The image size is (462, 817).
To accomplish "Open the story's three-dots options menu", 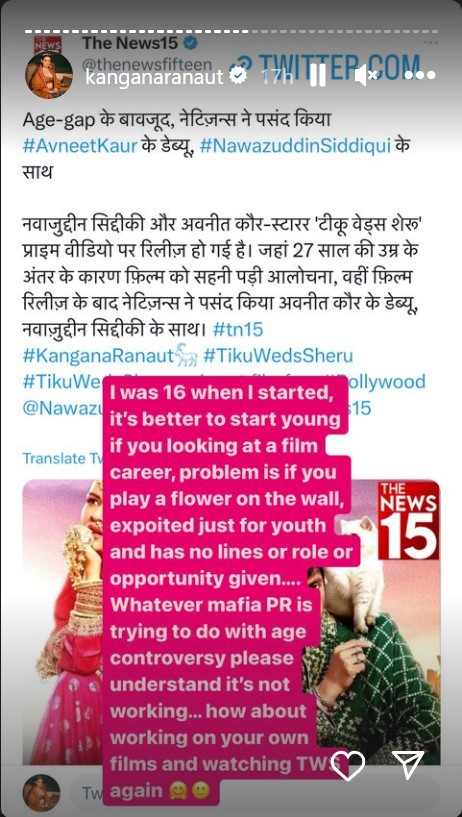I will pos(420,76).
